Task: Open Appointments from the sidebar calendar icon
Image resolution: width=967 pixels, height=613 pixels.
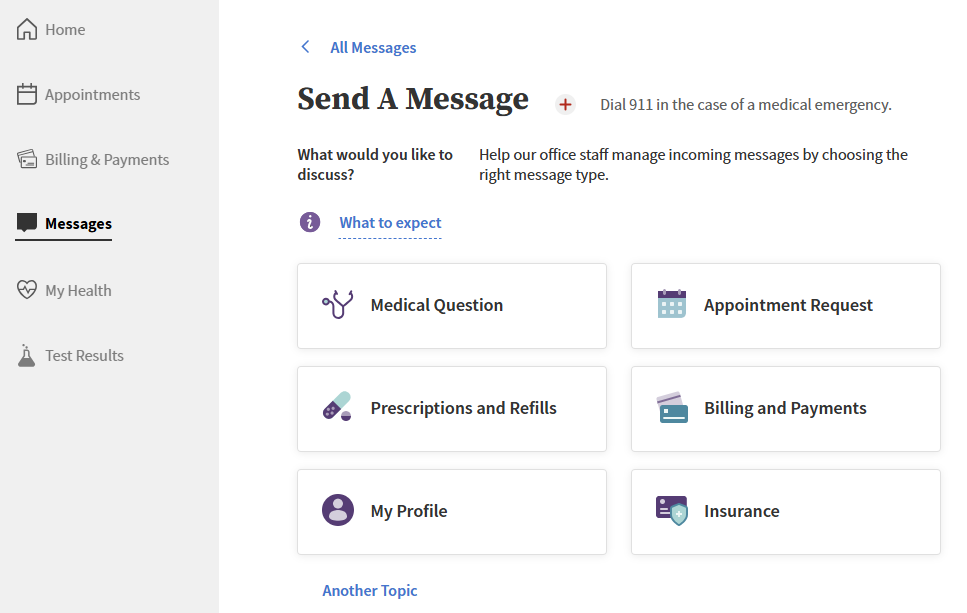Action: [26, 93]
